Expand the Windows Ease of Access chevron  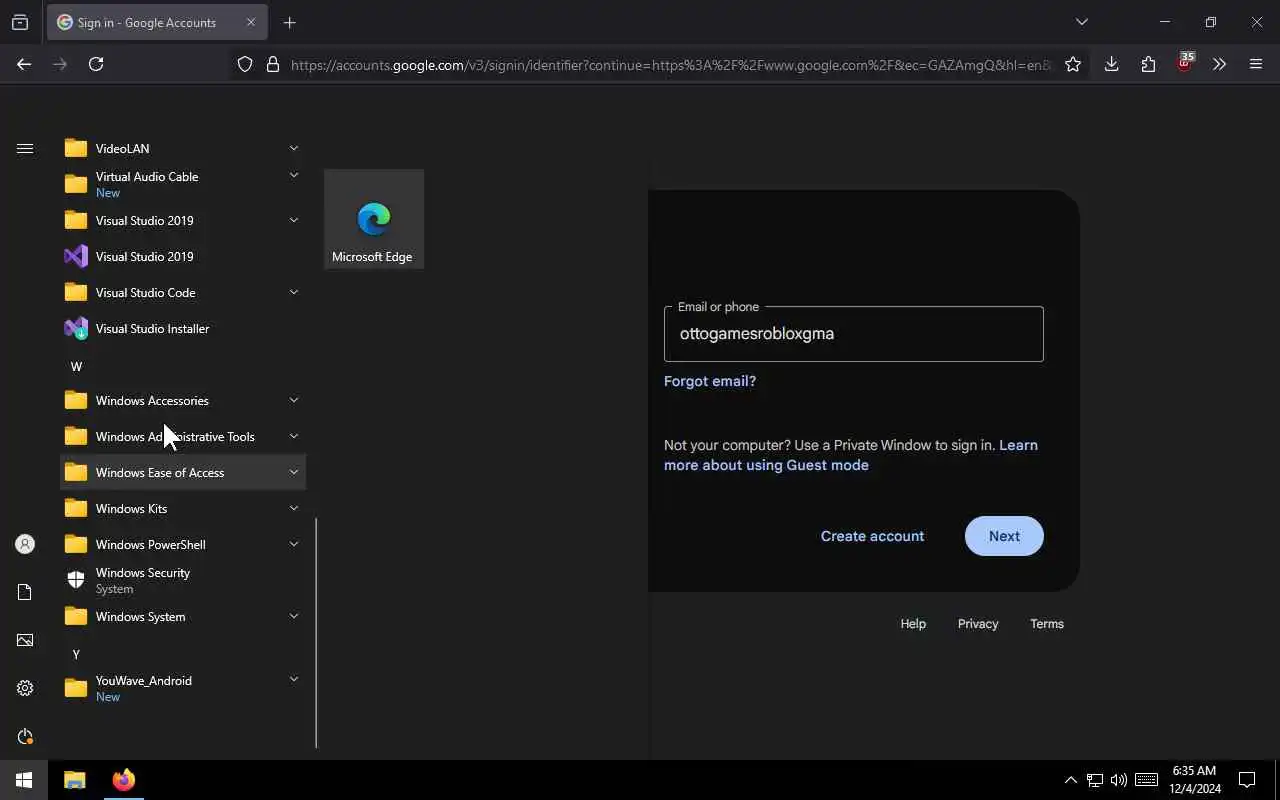(x=293, y=472)
